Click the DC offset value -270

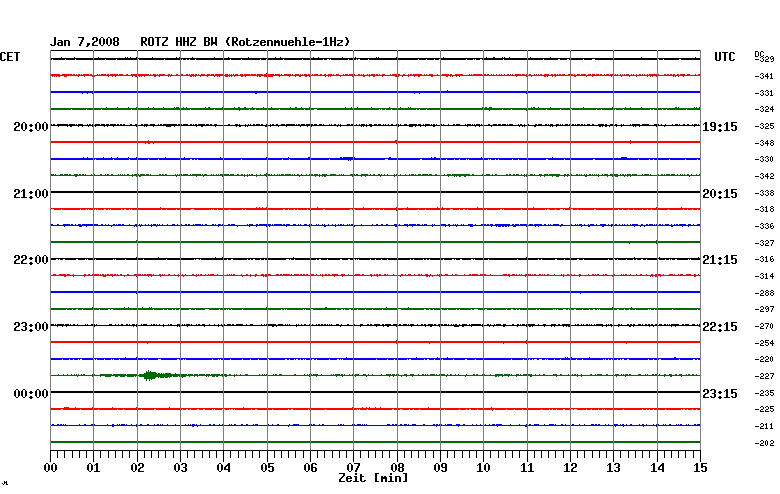point(765,326)
